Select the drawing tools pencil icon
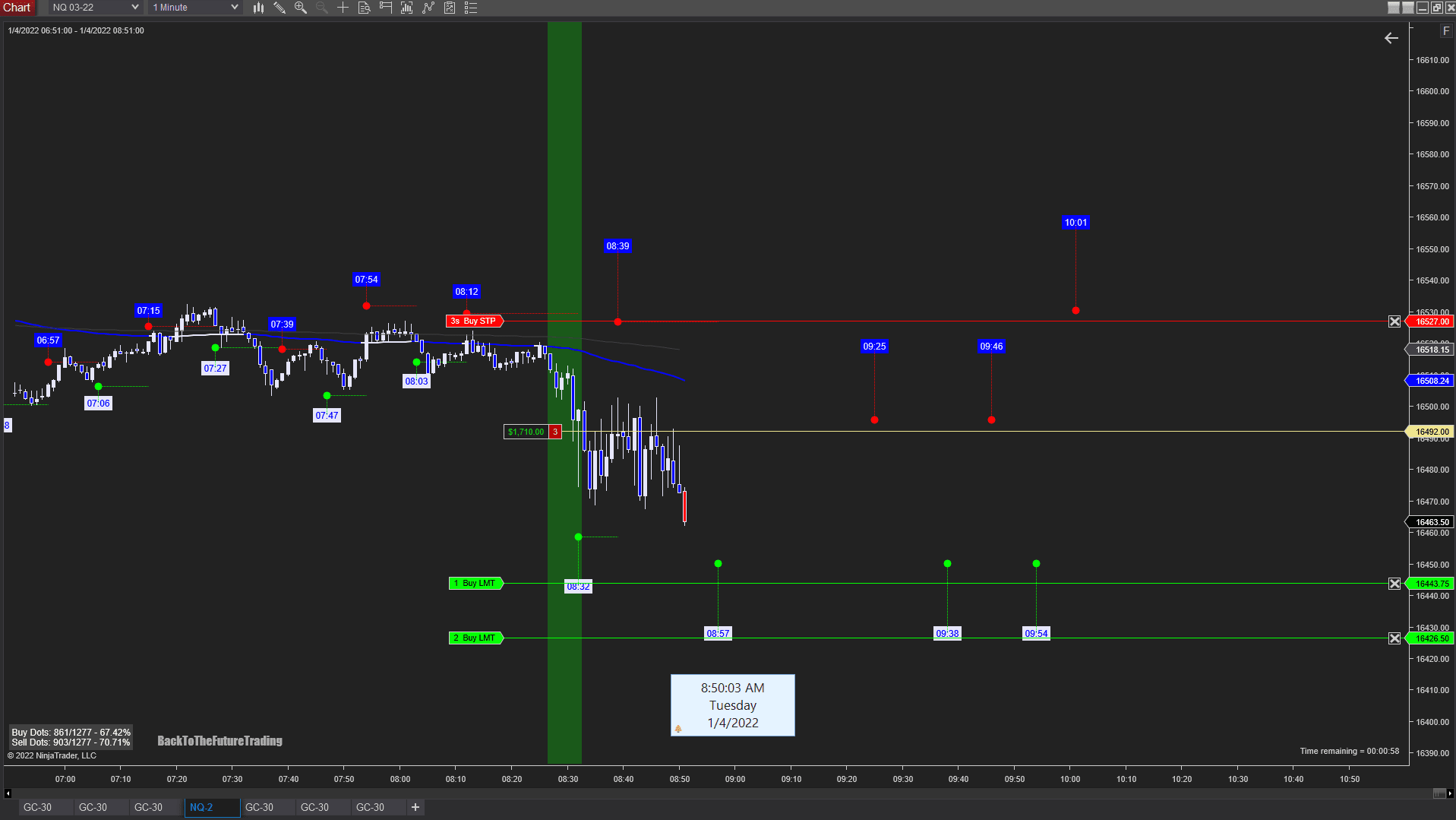This screenshot has width=1456, height=820. [280, 8]
